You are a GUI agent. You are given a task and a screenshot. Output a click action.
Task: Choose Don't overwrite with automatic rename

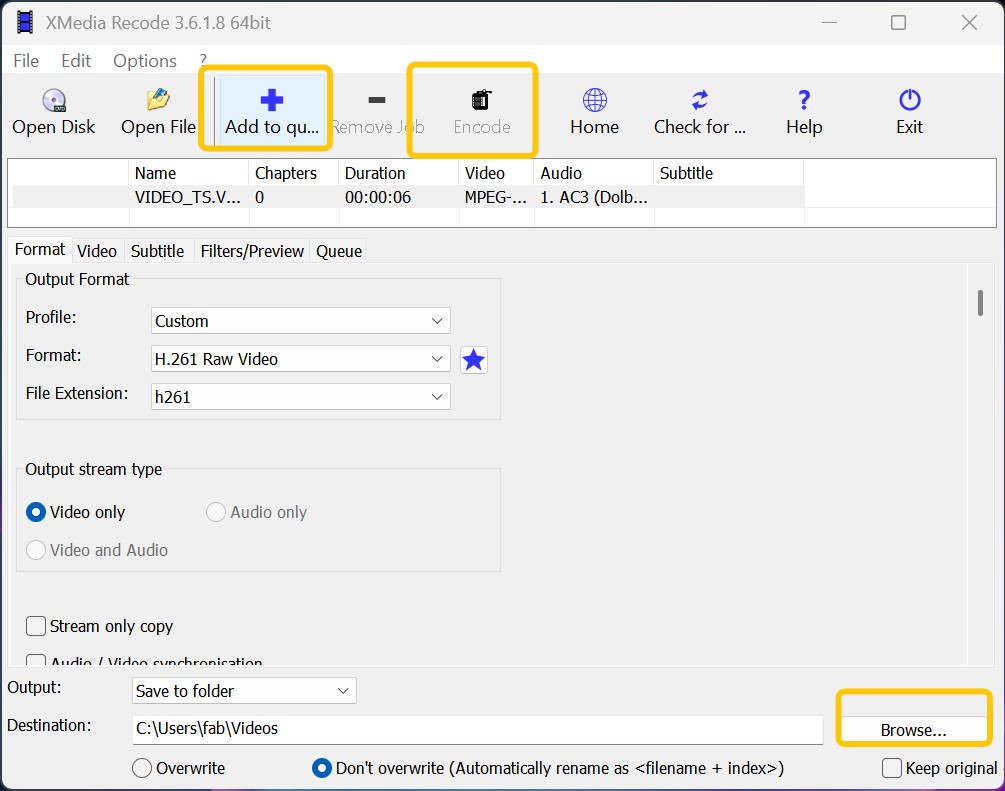click(x=322, y=768)
